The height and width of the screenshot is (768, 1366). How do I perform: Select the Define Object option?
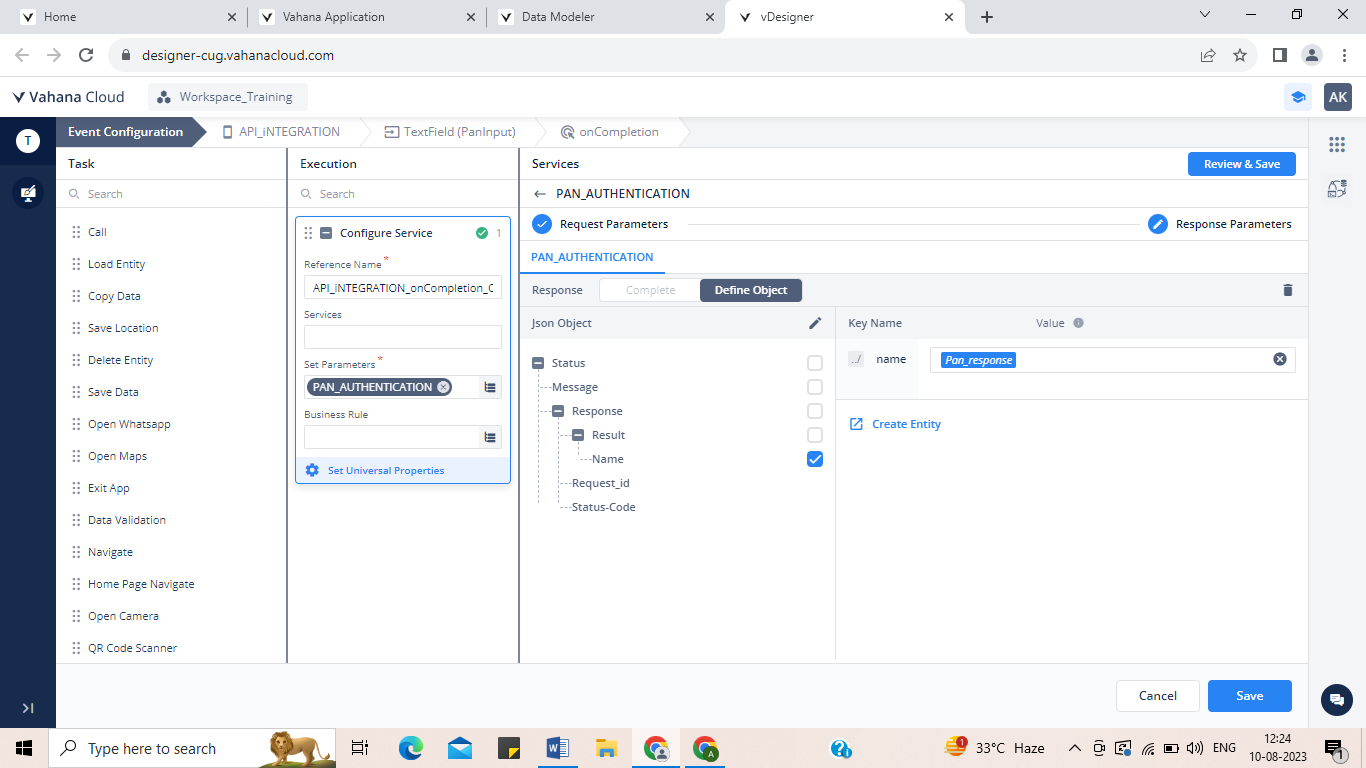click(751, 290)
